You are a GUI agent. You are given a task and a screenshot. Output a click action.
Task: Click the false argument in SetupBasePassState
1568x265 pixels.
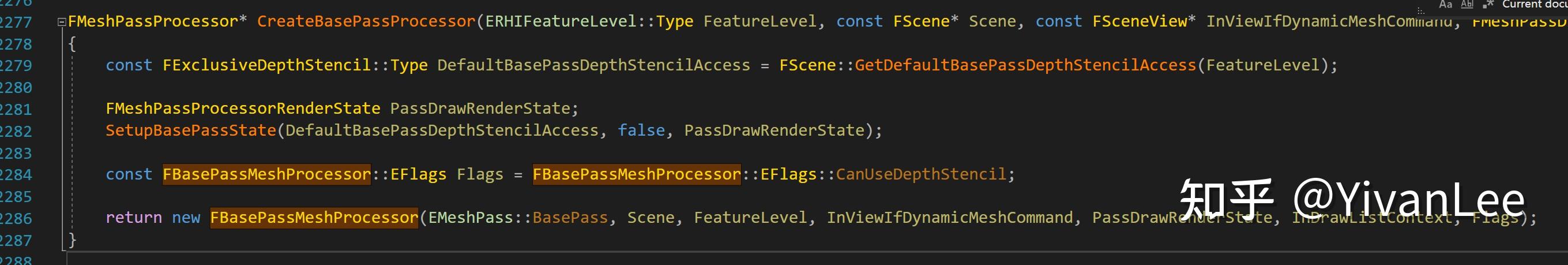(x=642, y=130)
